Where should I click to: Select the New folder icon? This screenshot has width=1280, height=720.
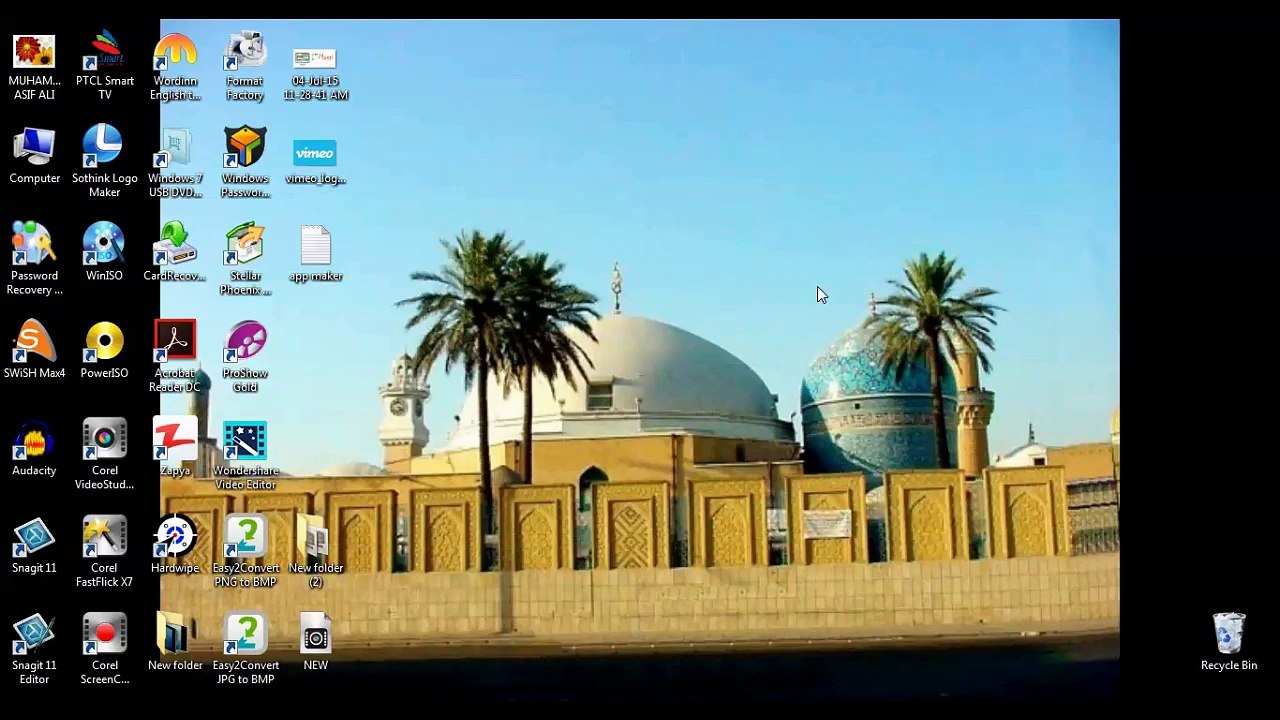175,642
